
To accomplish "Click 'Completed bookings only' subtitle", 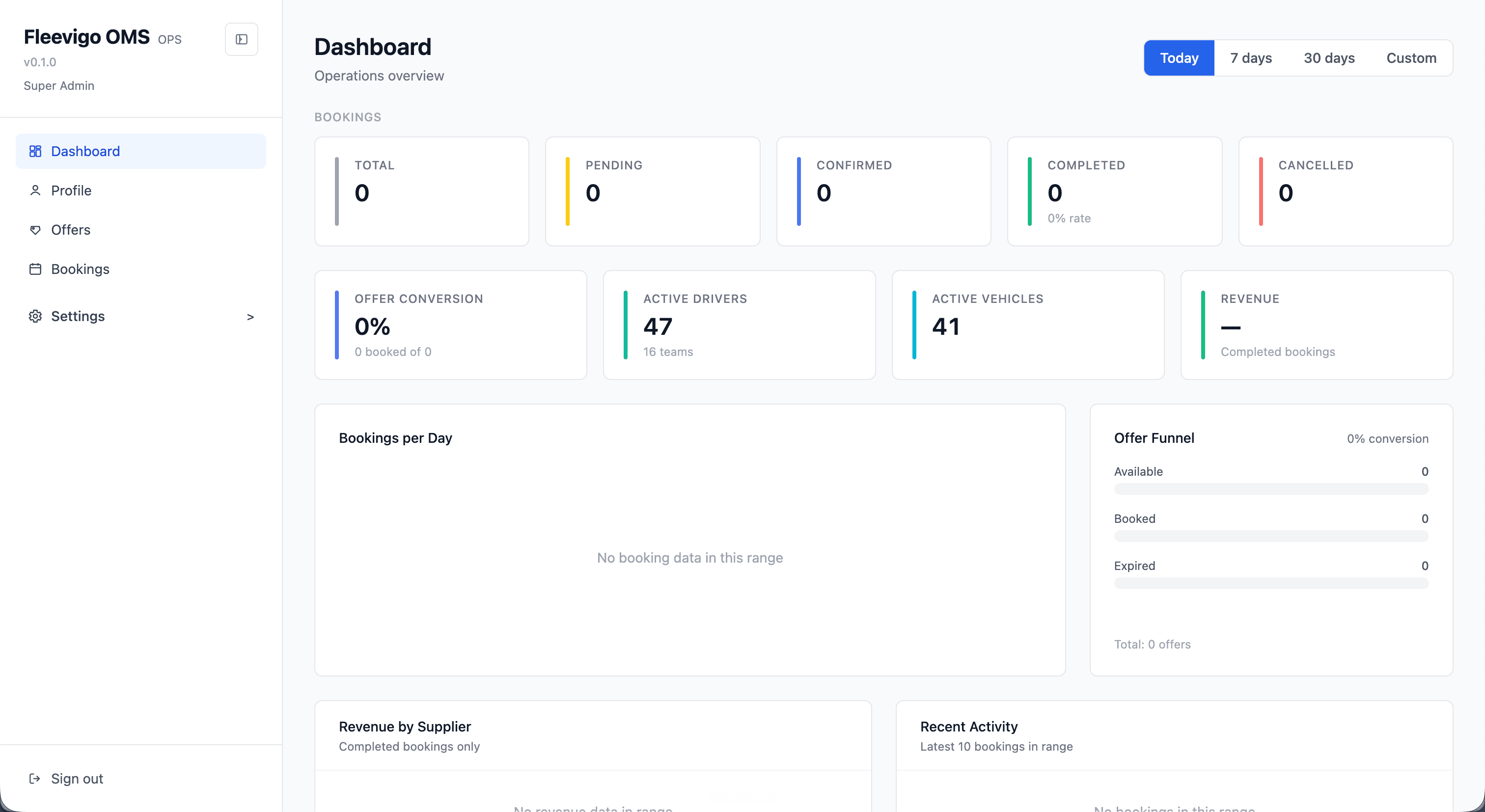I will click(409, 746).
